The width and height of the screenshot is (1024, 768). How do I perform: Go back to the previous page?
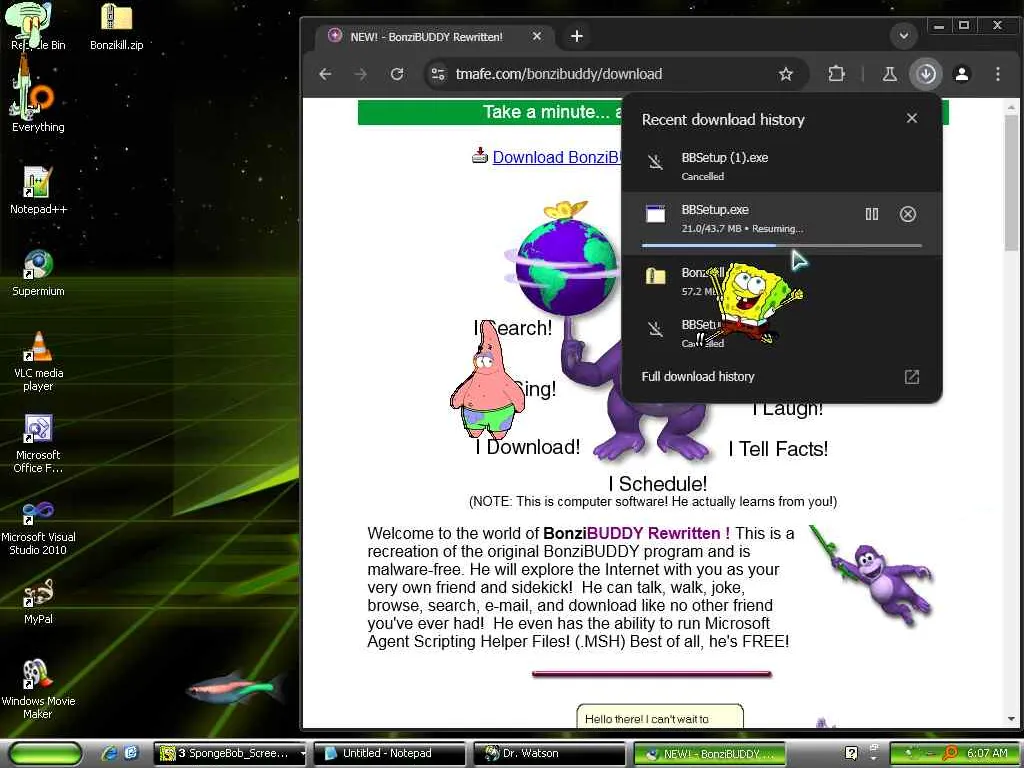[x=325, y=74]
